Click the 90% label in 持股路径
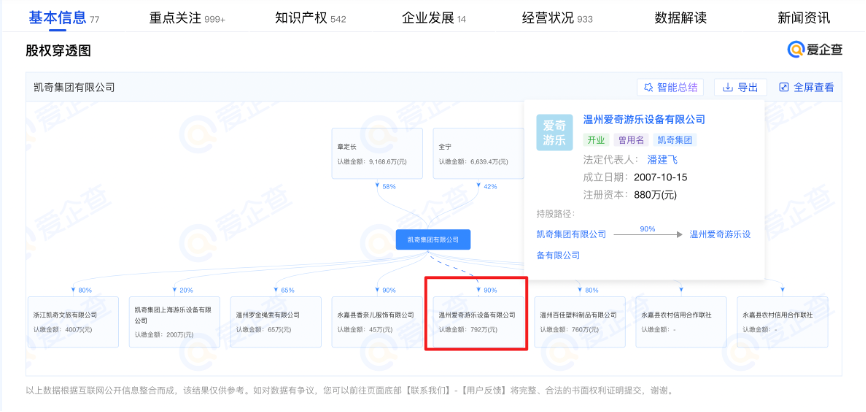 pyautogui.click(x=647, y=228)
